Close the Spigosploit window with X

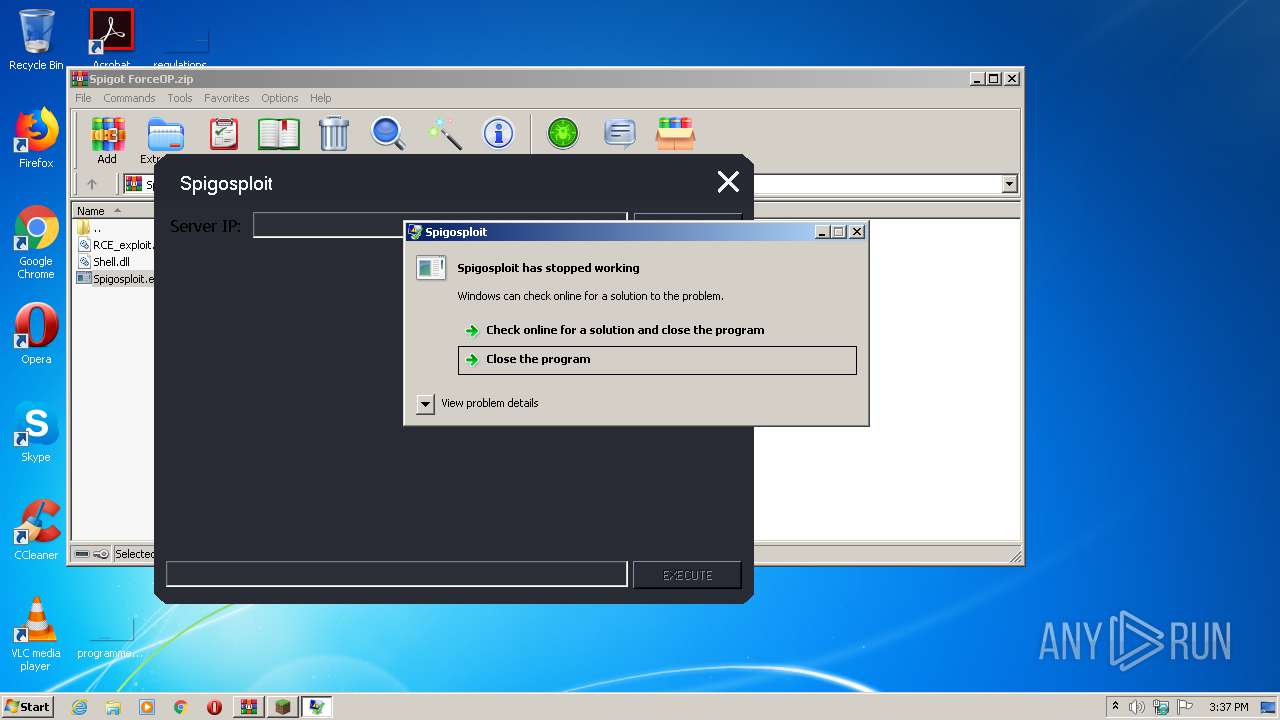pos(728,182)
